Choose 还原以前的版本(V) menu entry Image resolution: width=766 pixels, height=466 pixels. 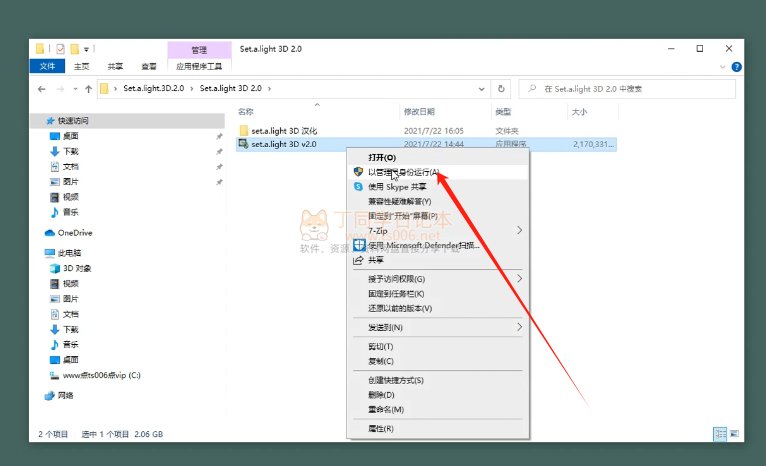click(x=438, y=308)
